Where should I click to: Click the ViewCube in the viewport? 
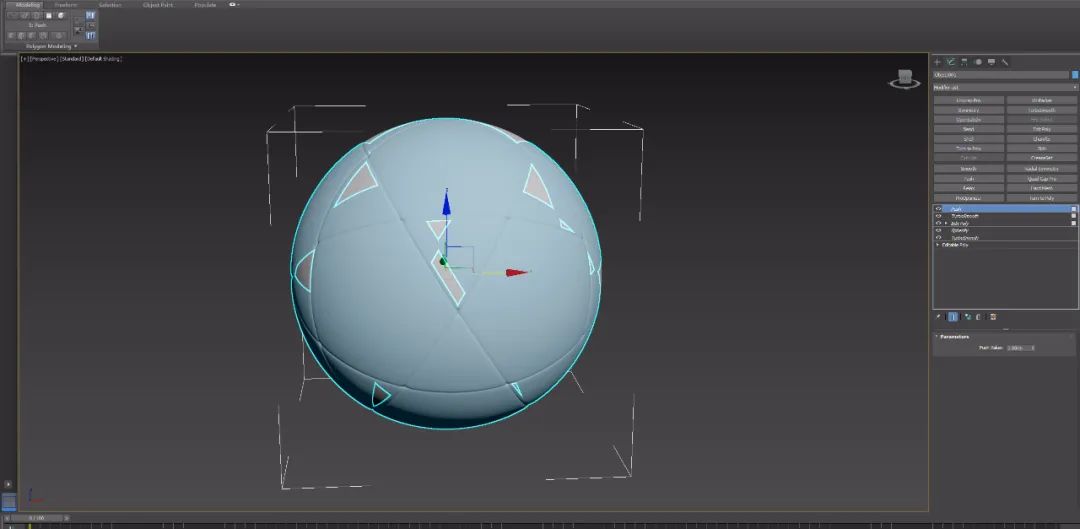[x=905, y=80]
